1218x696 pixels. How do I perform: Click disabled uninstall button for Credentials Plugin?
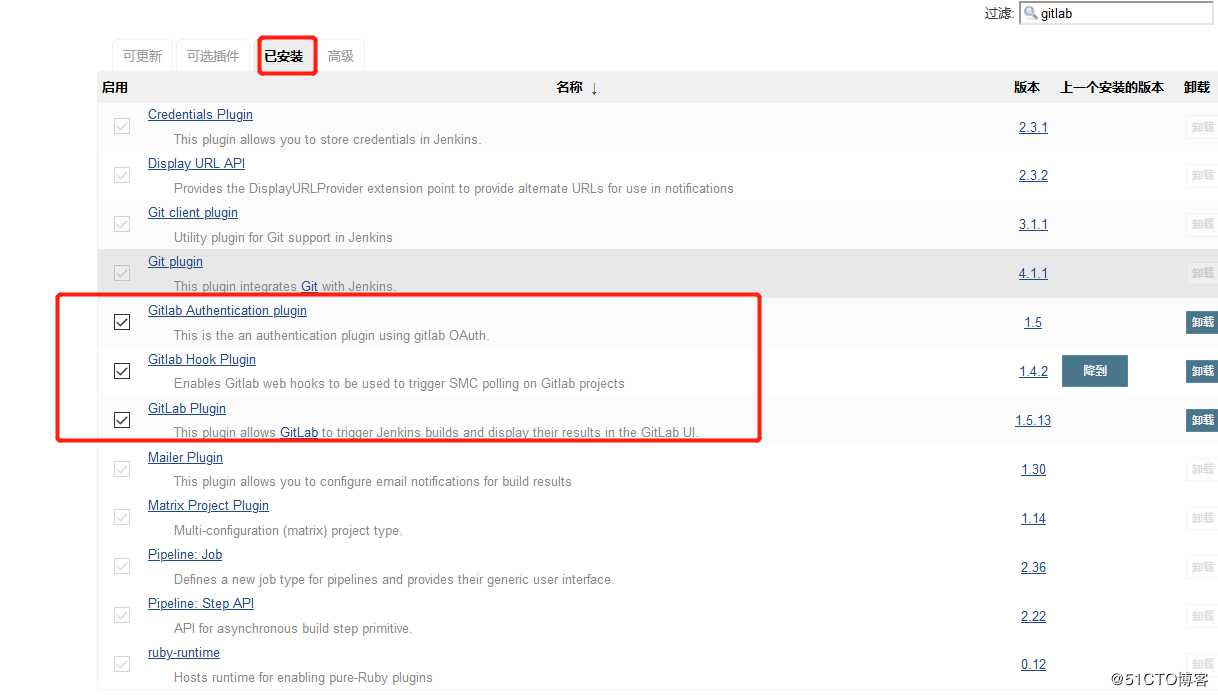(x=1202, y=127)
